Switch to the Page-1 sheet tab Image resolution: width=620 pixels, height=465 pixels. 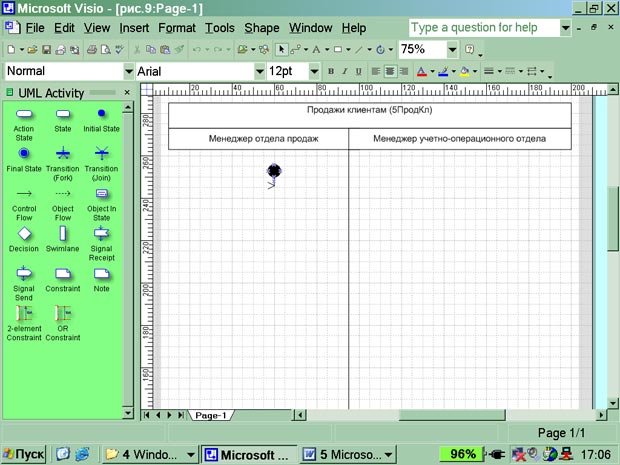211,415
